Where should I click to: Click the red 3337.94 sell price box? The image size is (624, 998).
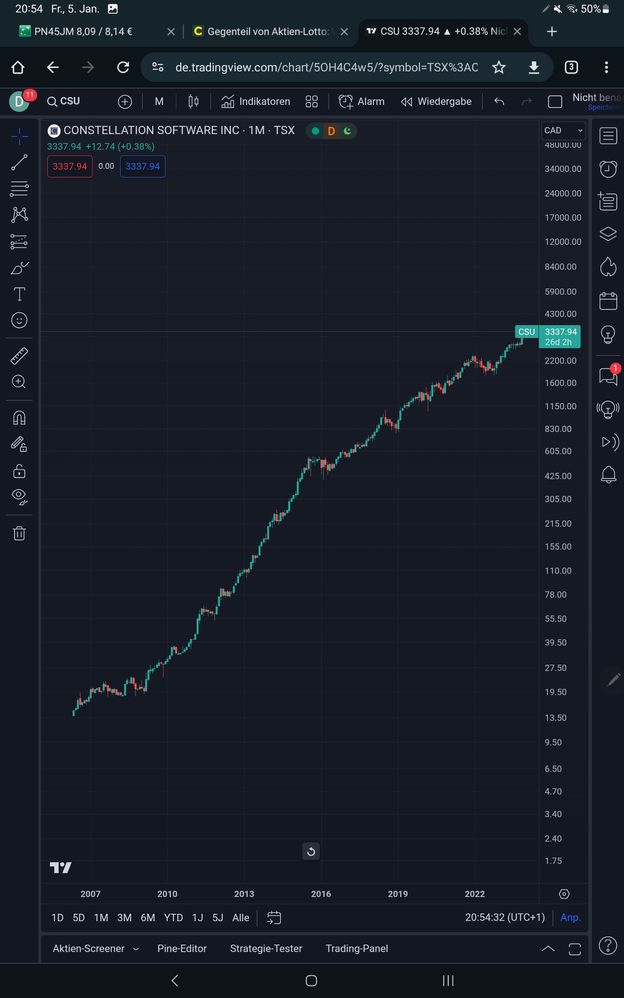coord(70,166)
